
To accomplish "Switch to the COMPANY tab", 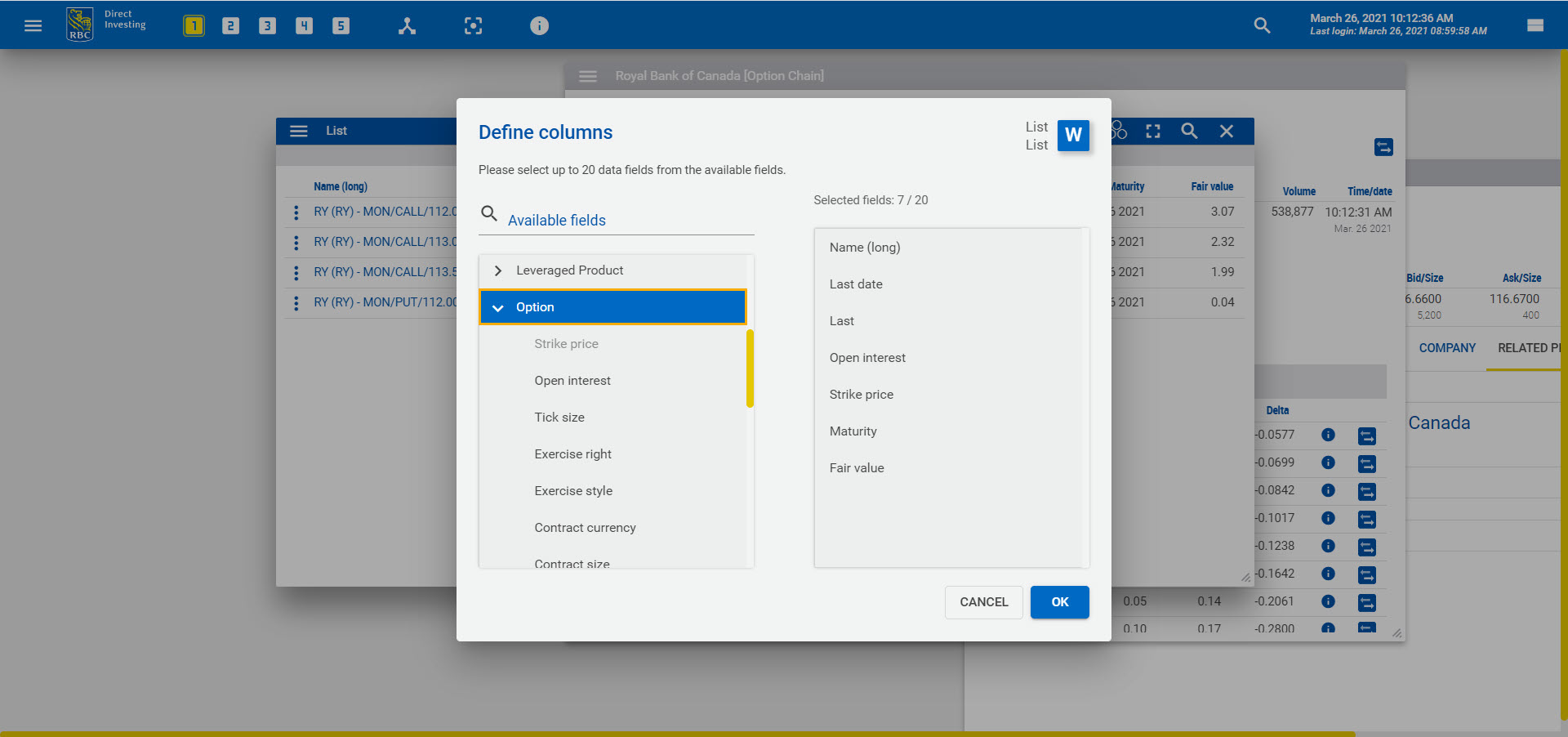I will coord(1446,347).
